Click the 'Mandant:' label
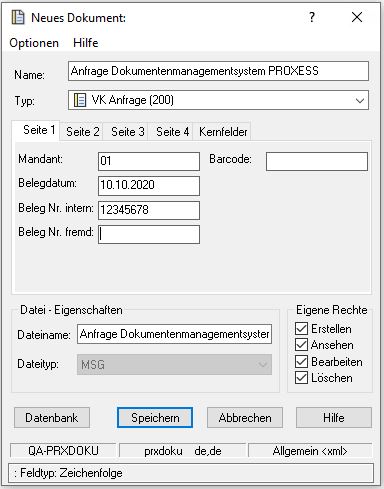 click(40, 159)
